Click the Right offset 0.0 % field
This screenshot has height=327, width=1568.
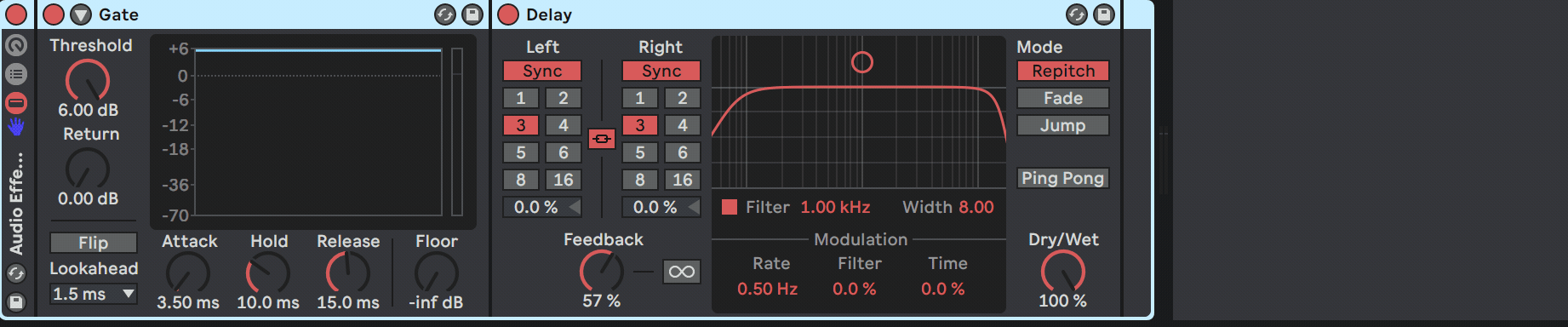(x=661, y=207)
